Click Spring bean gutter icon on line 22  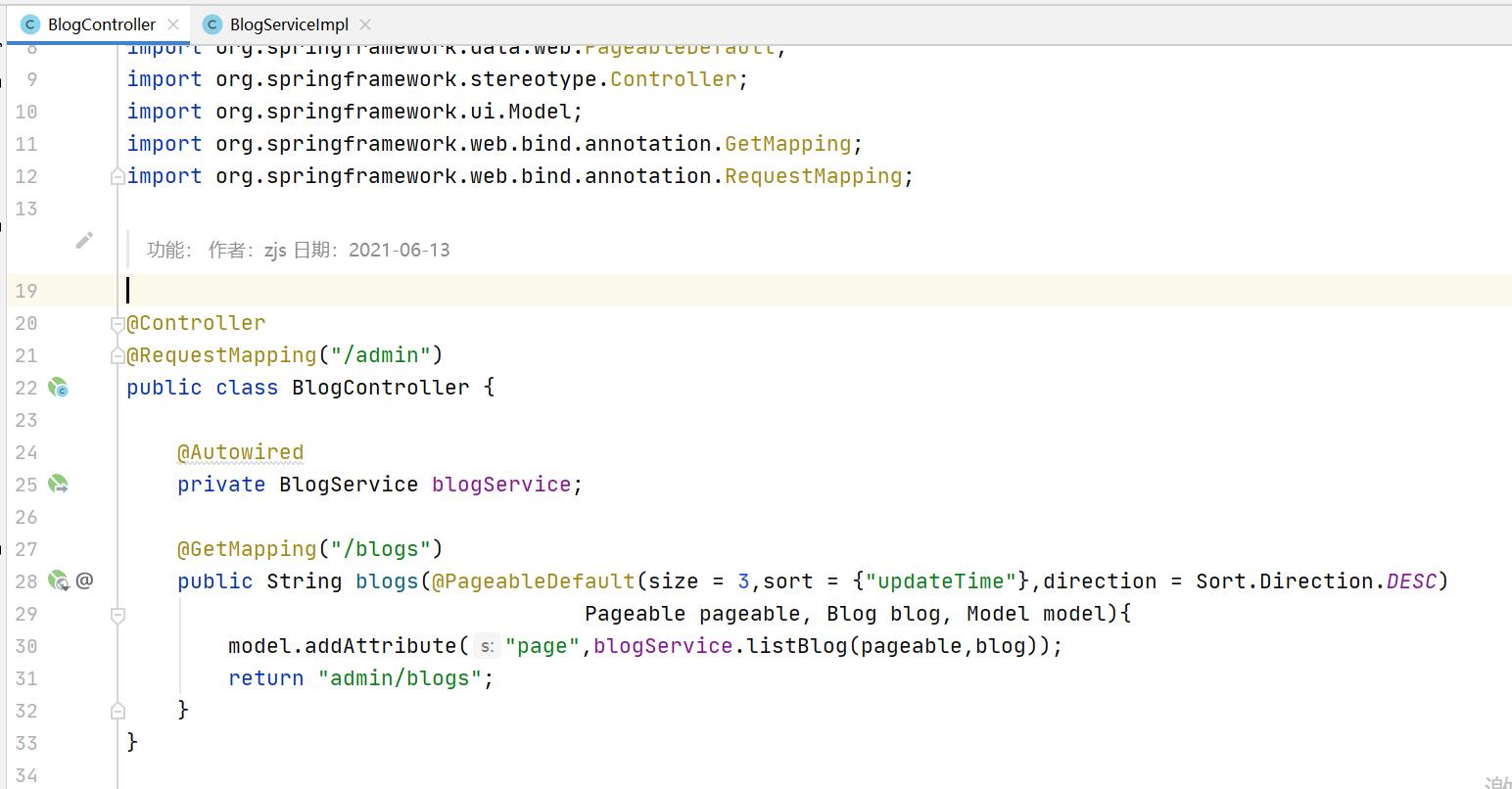click(x=58, y=388)
